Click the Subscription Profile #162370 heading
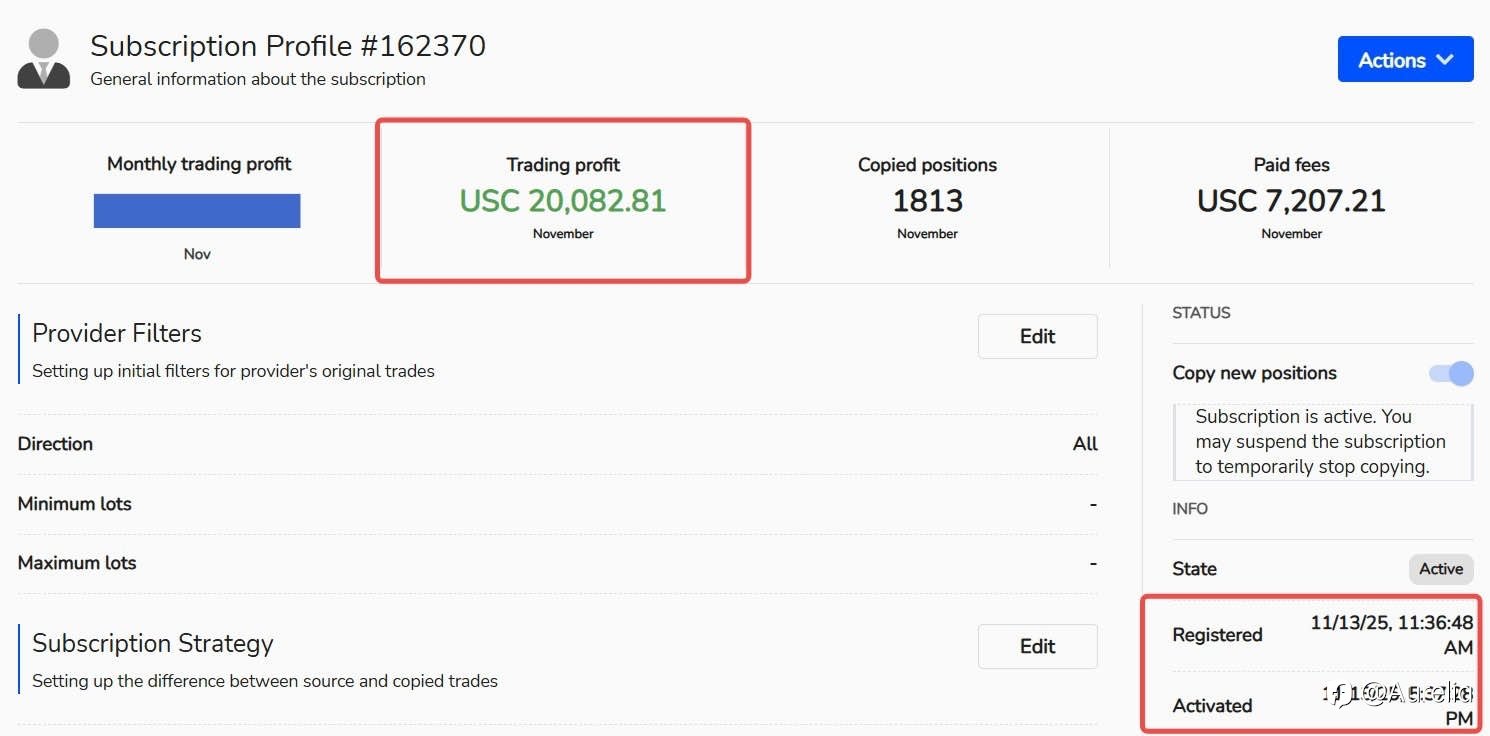Screen dimensions: 1490x736 (x=288, y=46)
